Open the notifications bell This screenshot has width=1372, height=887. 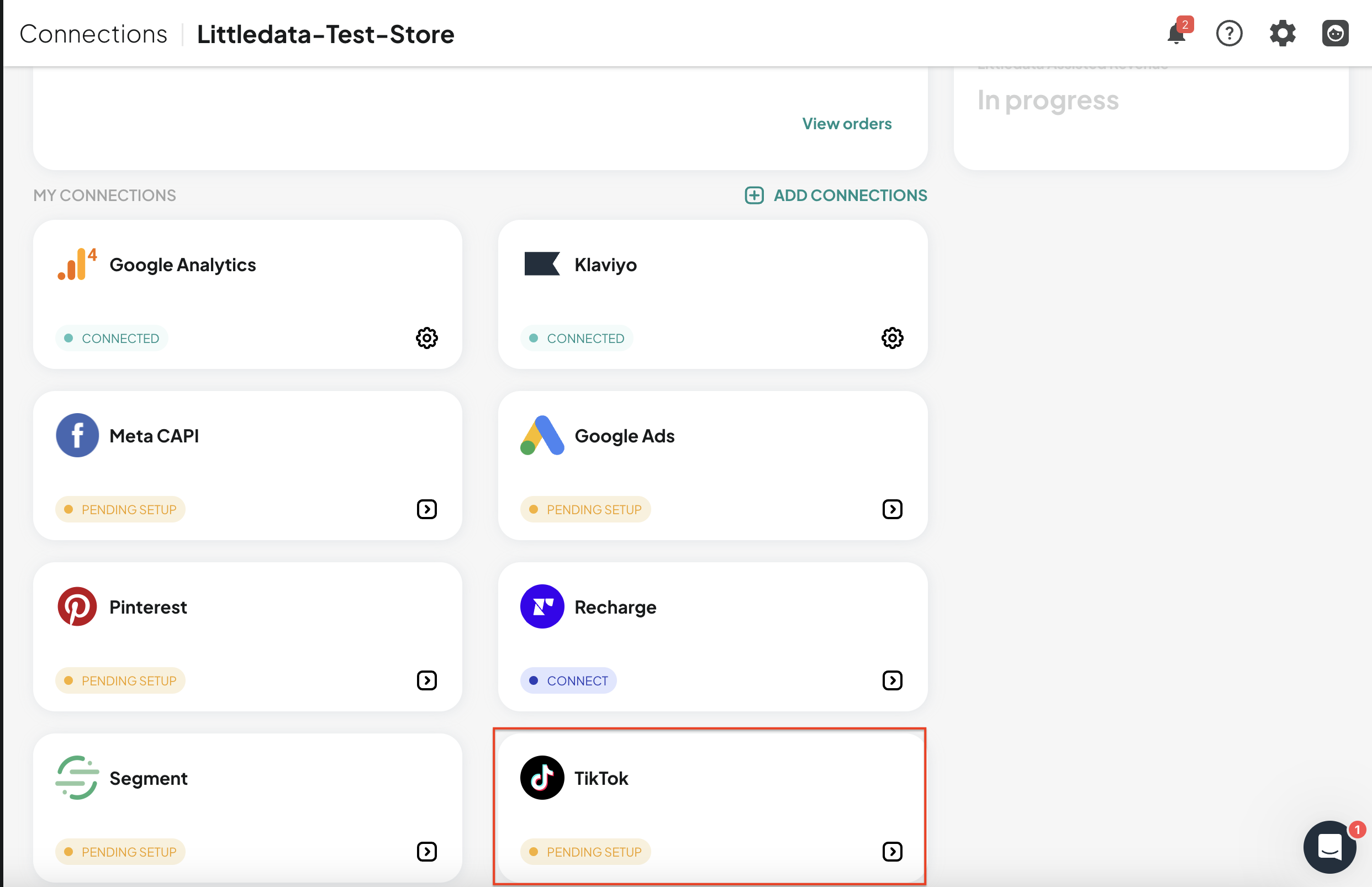click(x=1178, y=33)
